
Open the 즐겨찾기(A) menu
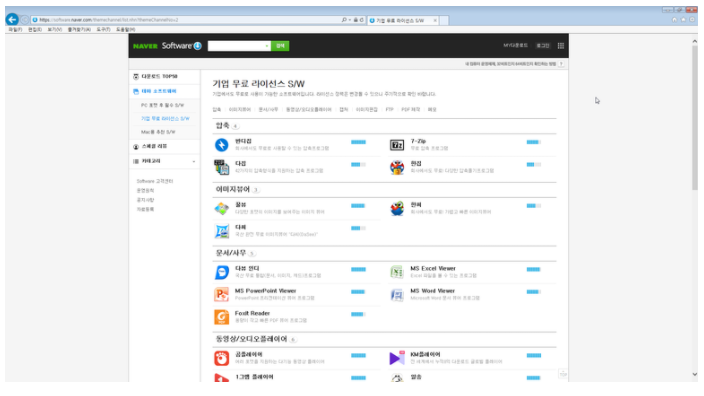tap(79, 30)
